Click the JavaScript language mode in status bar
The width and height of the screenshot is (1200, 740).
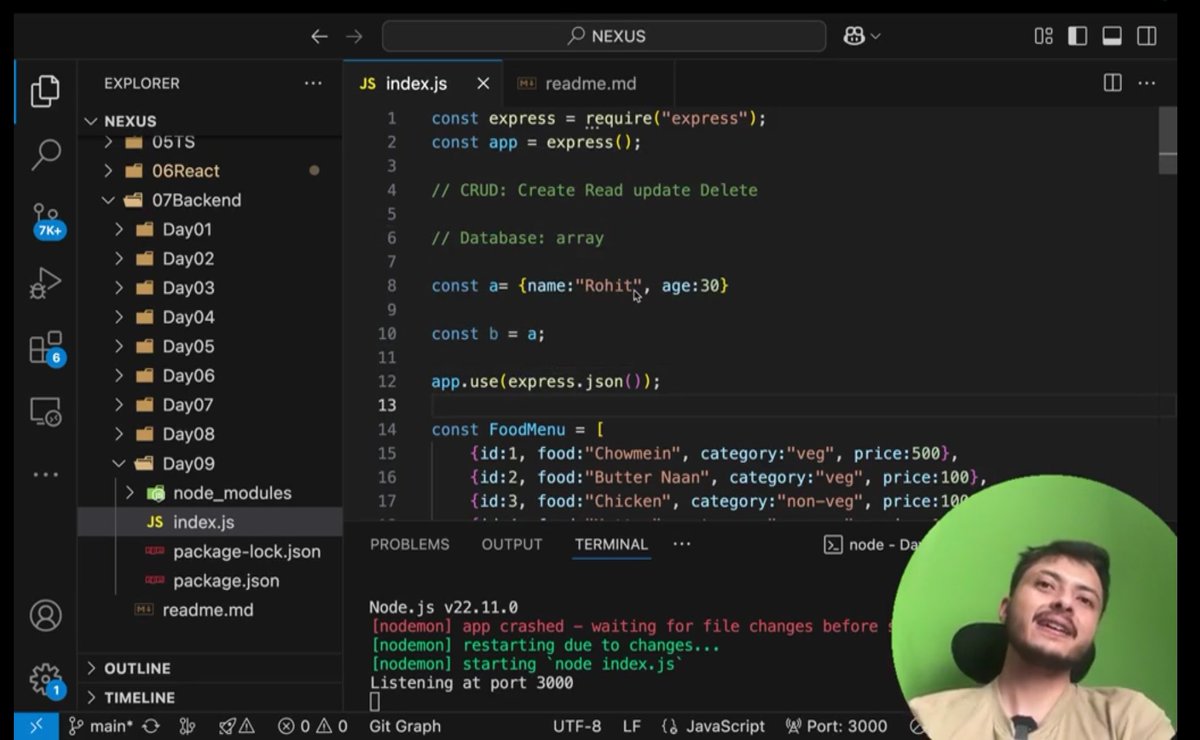pyautogui.click(x=727, y=726)
